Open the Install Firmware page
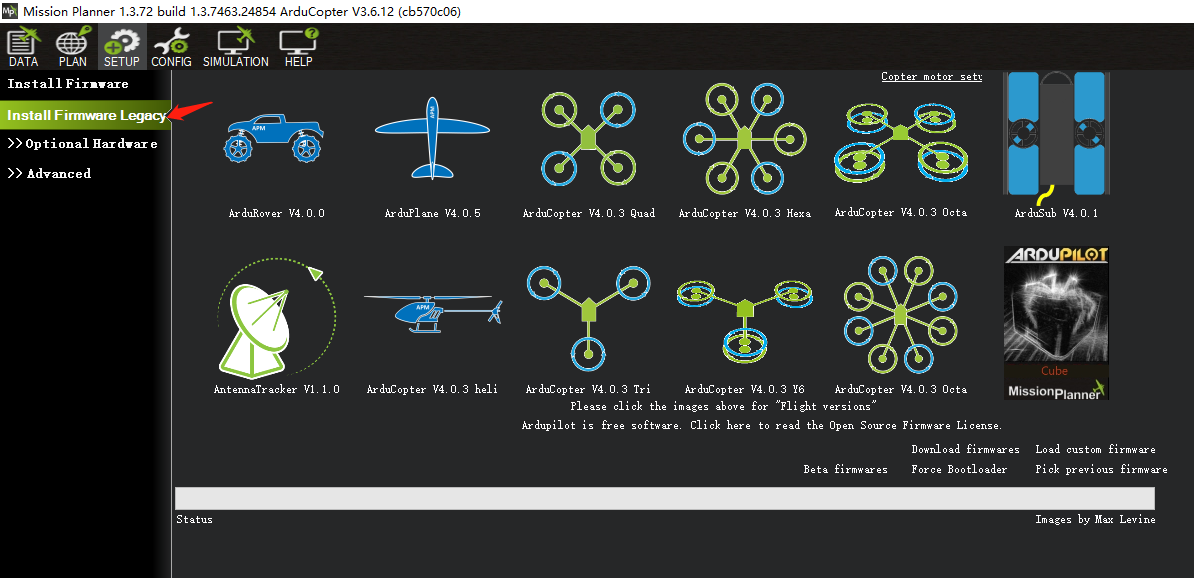 tap(68, 84)
